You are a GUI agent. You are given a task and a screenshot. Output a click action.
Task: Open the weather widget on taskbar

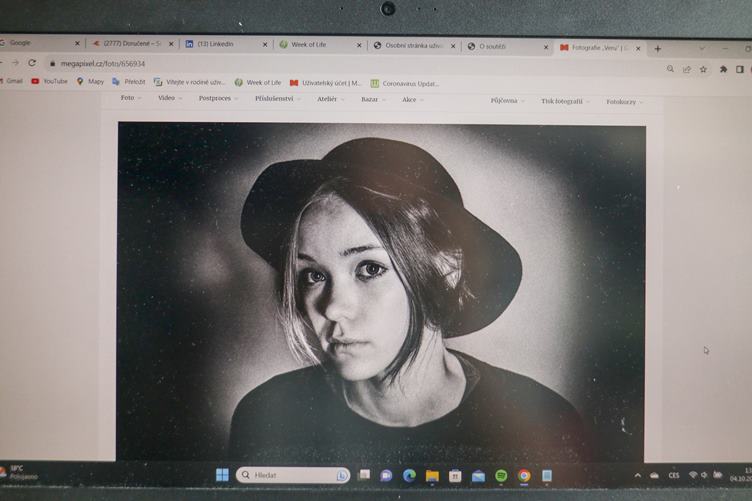[x=18, y=472]
